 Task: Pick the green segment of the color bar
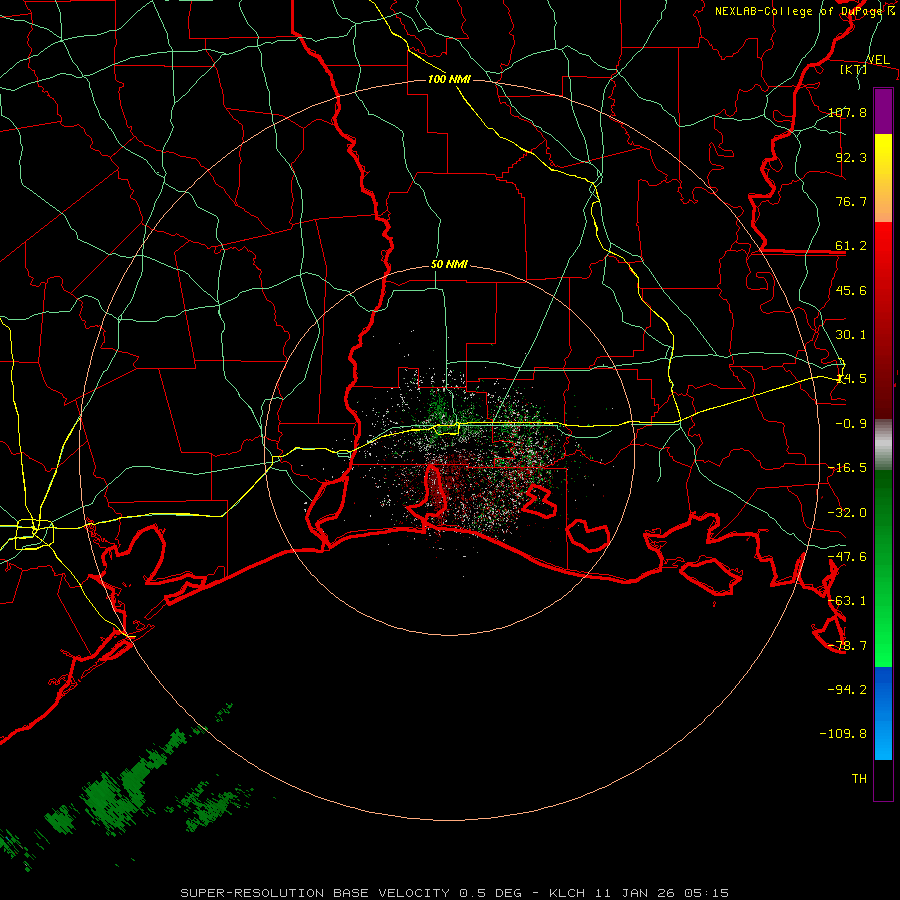[883, 568]
